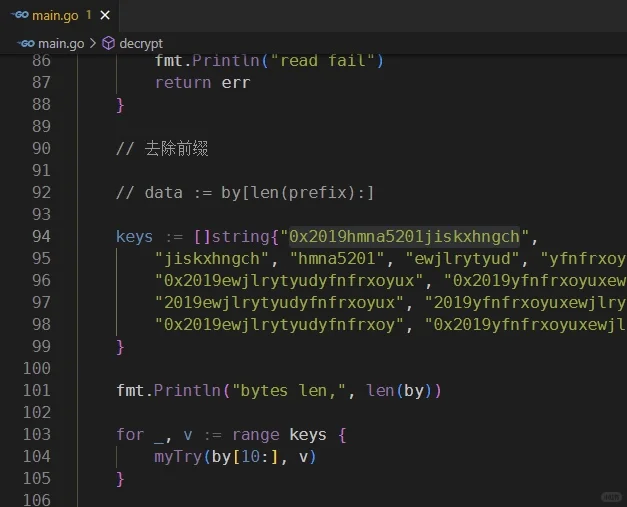
Task: Click 'len(by)' call on line 101
Action: coord(399,391)
